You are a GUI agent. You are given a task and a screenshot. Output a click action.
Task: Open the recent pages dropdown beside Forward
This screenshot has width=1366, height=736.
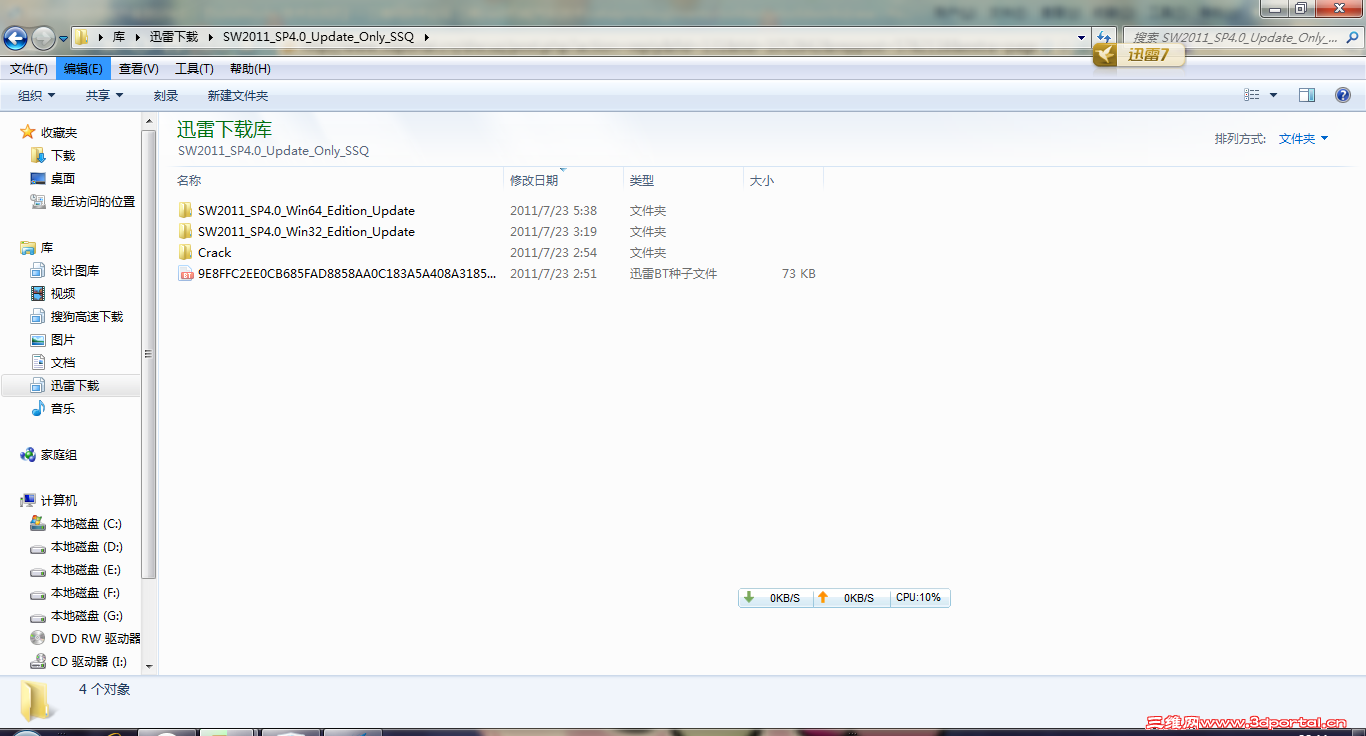64,39
